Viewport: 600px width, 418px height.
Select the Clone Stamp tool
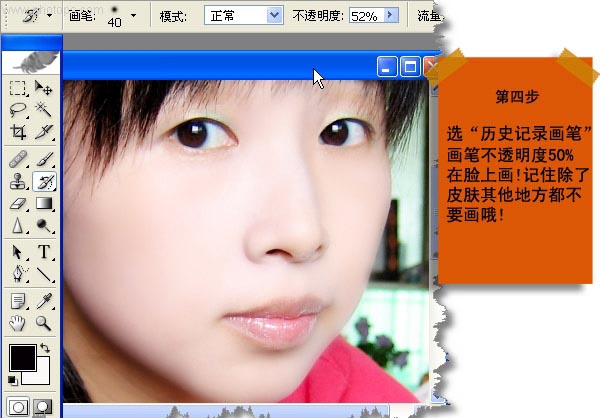[x=18, y=181]
